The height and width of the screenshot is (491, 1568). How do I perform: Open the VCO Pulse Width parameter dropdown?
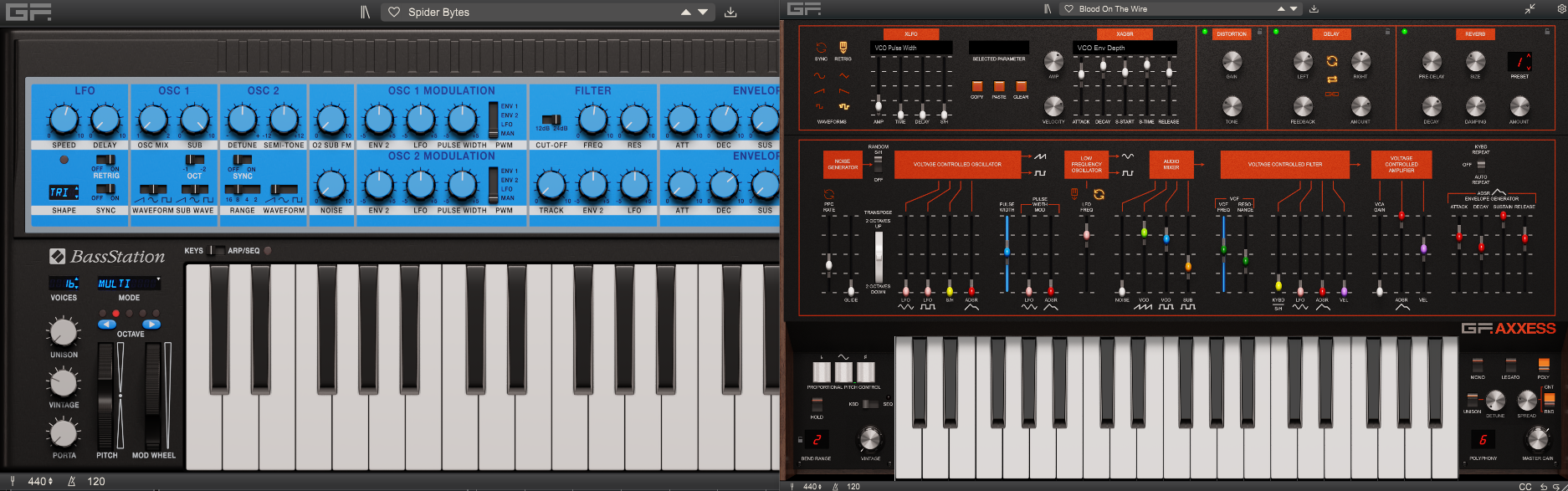(x=911, y=48)
